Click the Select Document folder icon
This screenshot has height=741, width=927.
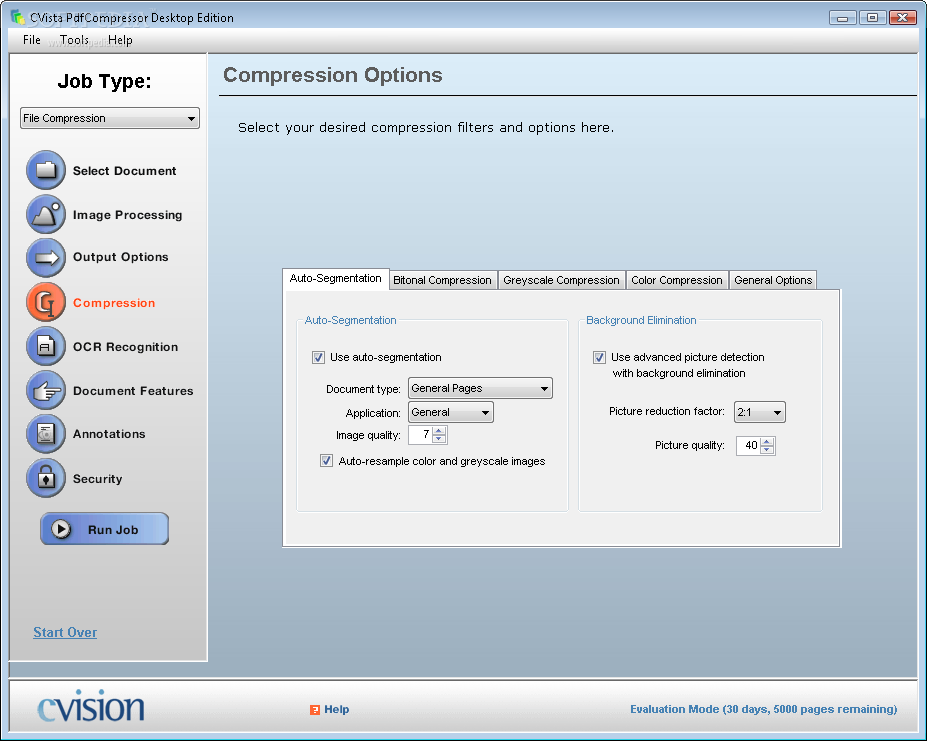46,170
